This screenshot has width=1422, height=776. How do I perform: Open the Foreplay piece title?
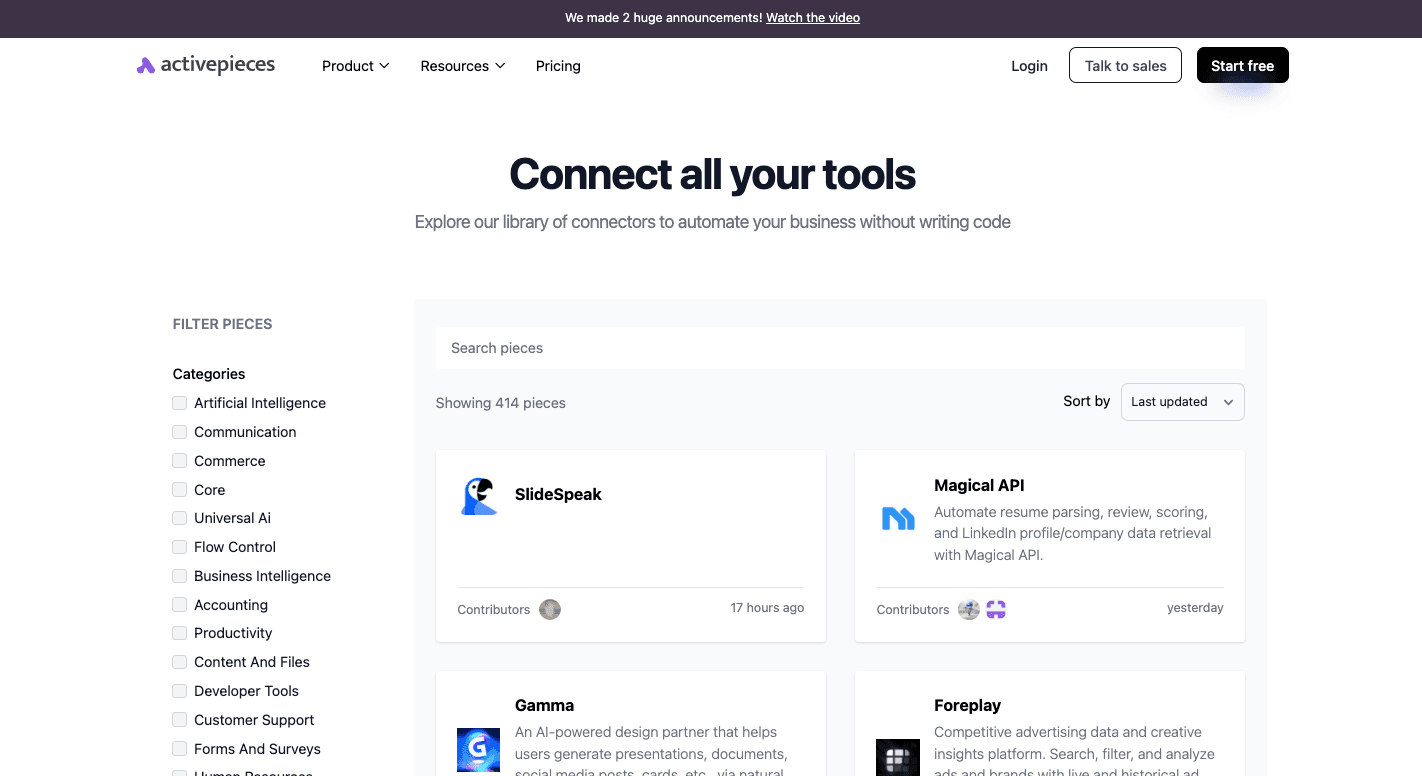click(967, 705)
